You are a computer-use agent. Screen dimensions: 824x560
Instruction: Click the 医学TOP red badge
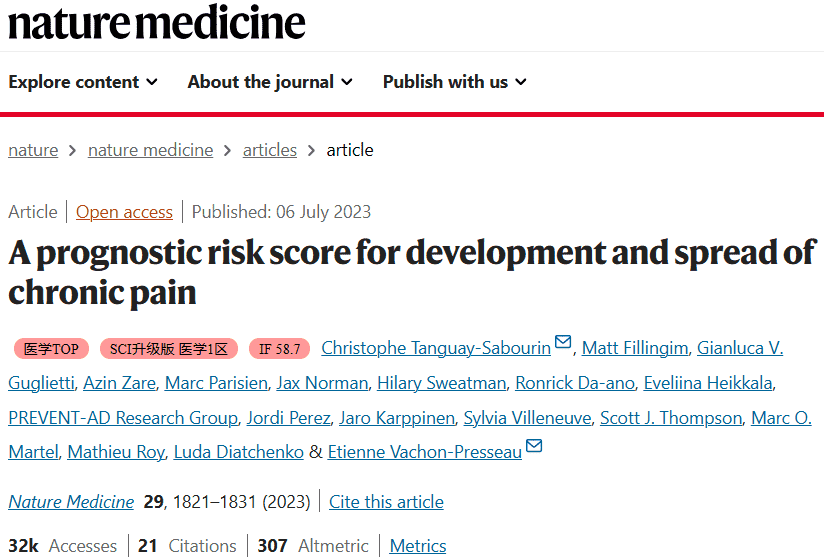click(x=51, y=349)
